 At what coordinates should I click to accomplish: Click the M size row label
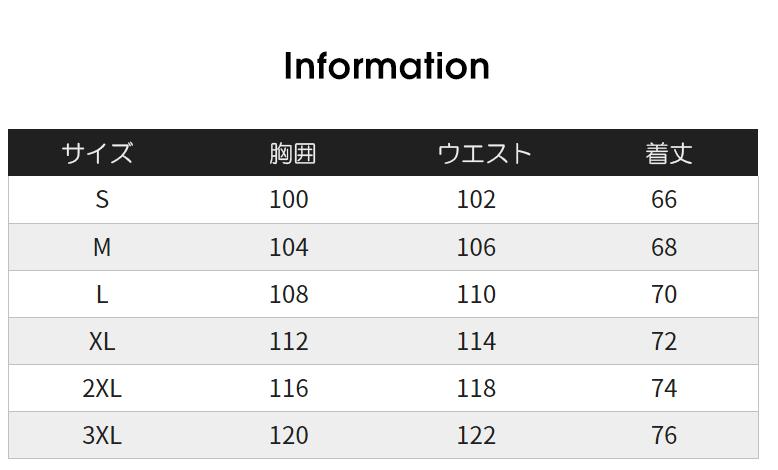pyautogui.click(x=102, y=247)
